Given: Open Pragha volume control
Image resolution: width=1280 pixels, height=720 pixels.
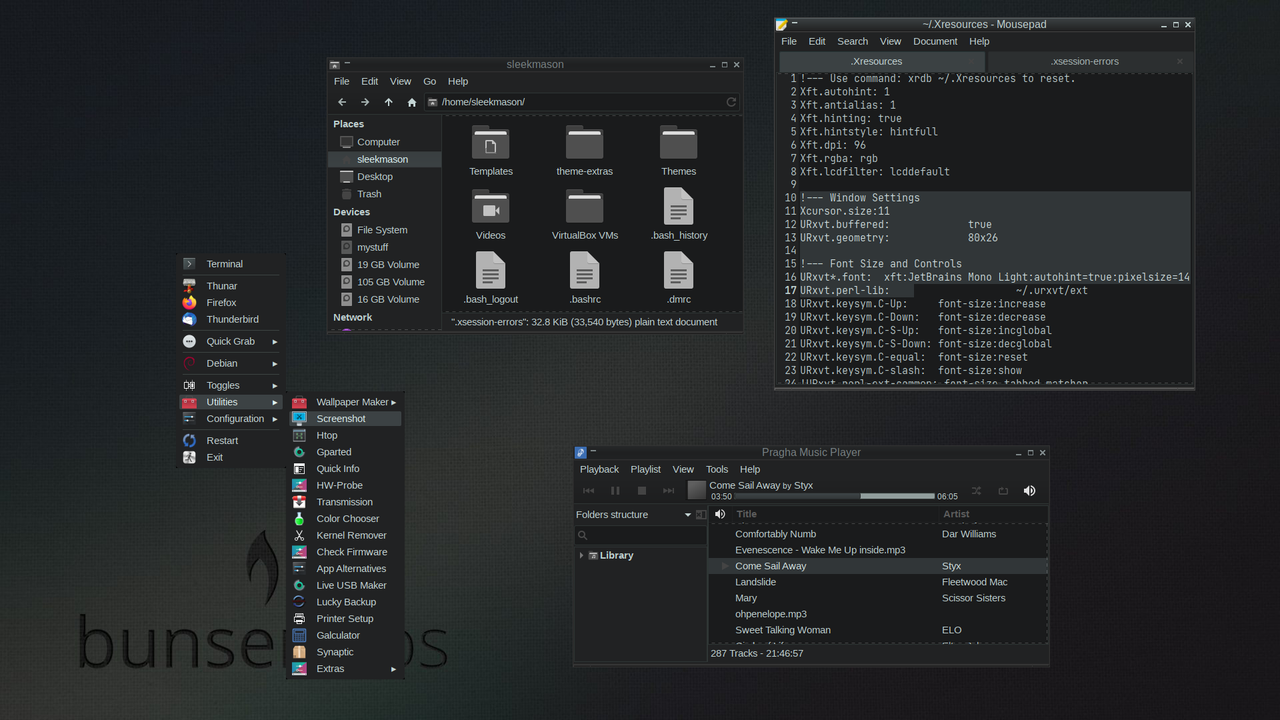Looking at the screenshot, I should (1029, 490).
